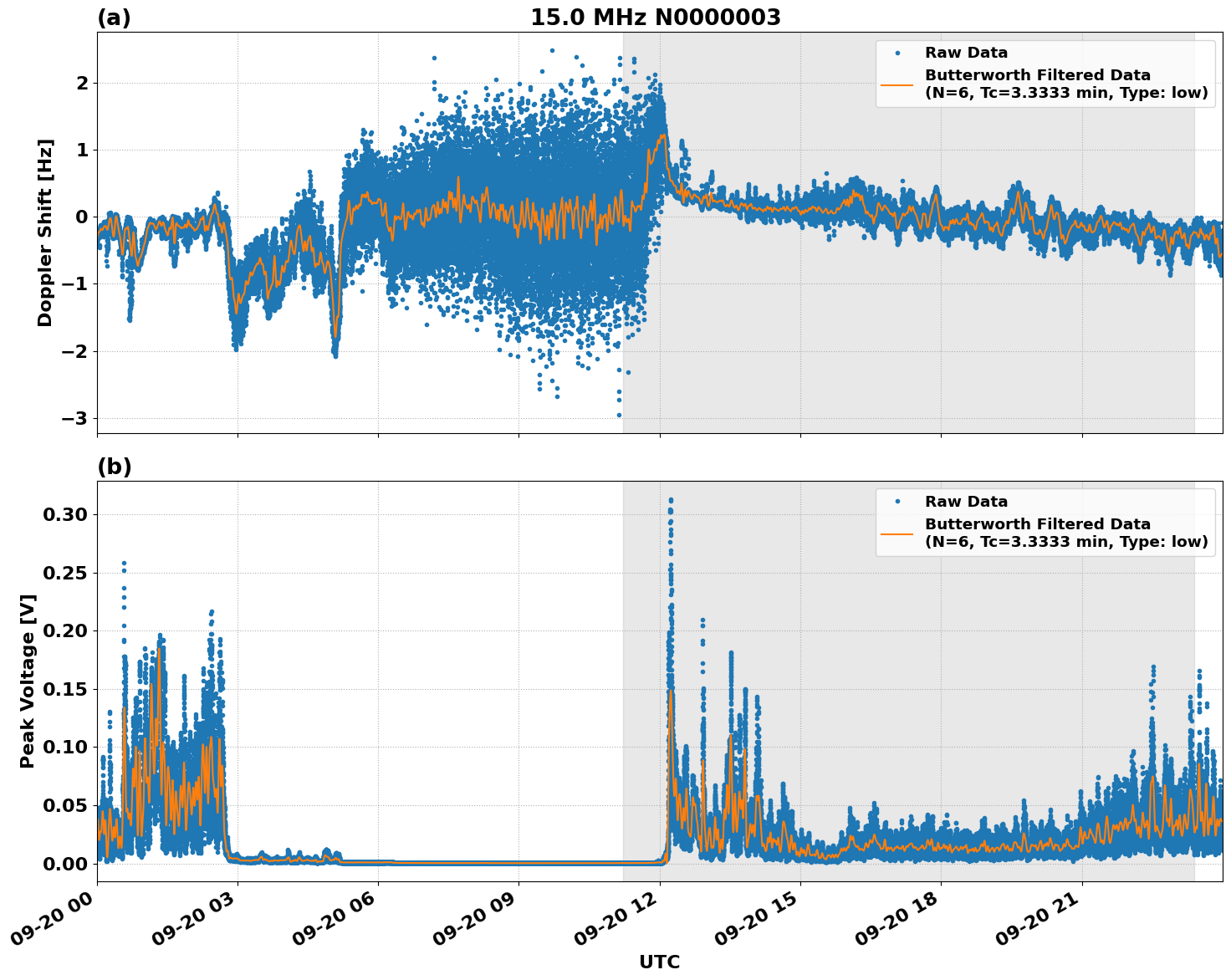The image size is (1231, 980).
Task: Click the flat zero-voltage segment between 09-20 06 and 09-20 12
Action: [x=485, y=862]
